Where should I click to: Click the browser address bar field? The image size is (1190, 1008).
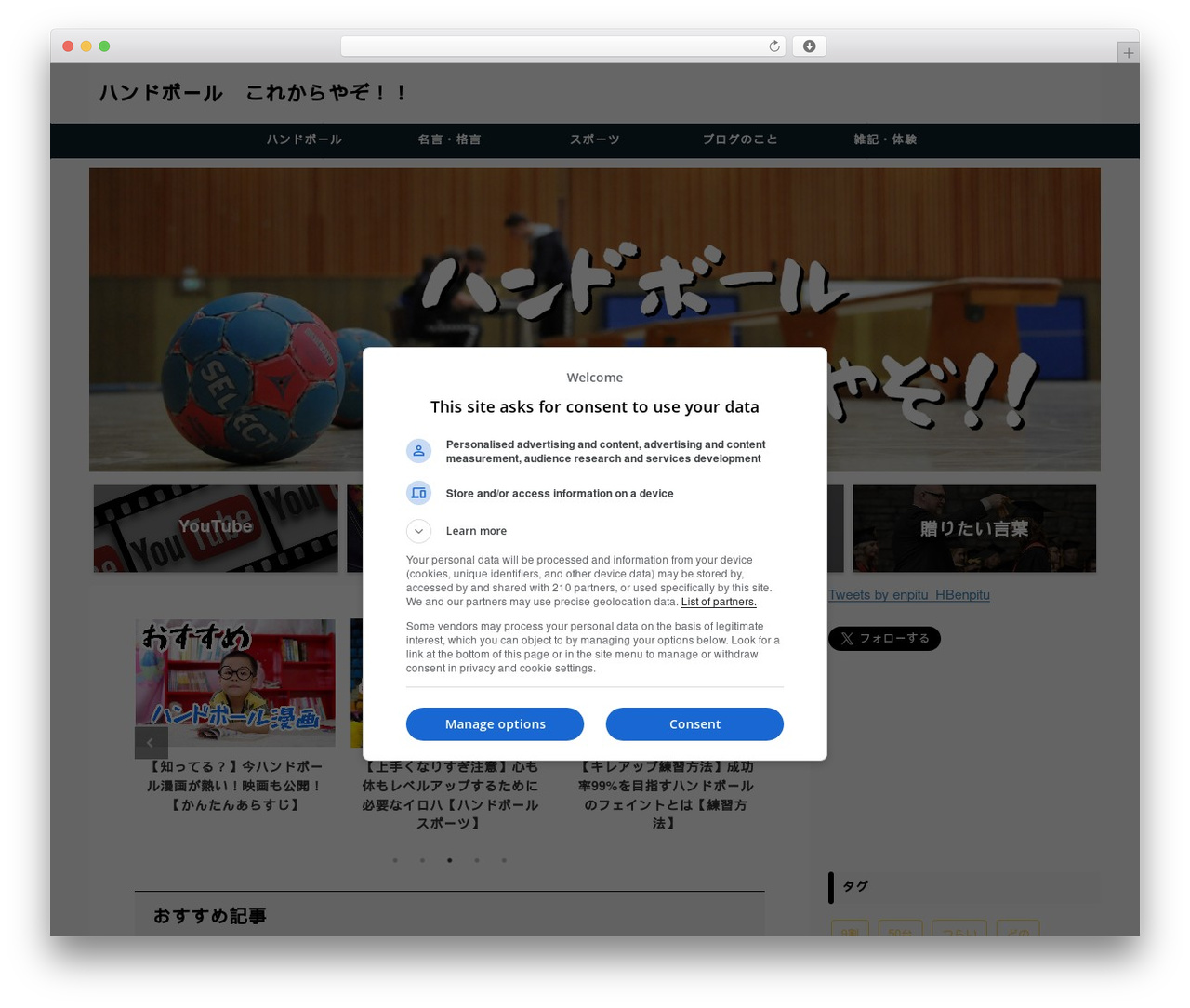562,46
